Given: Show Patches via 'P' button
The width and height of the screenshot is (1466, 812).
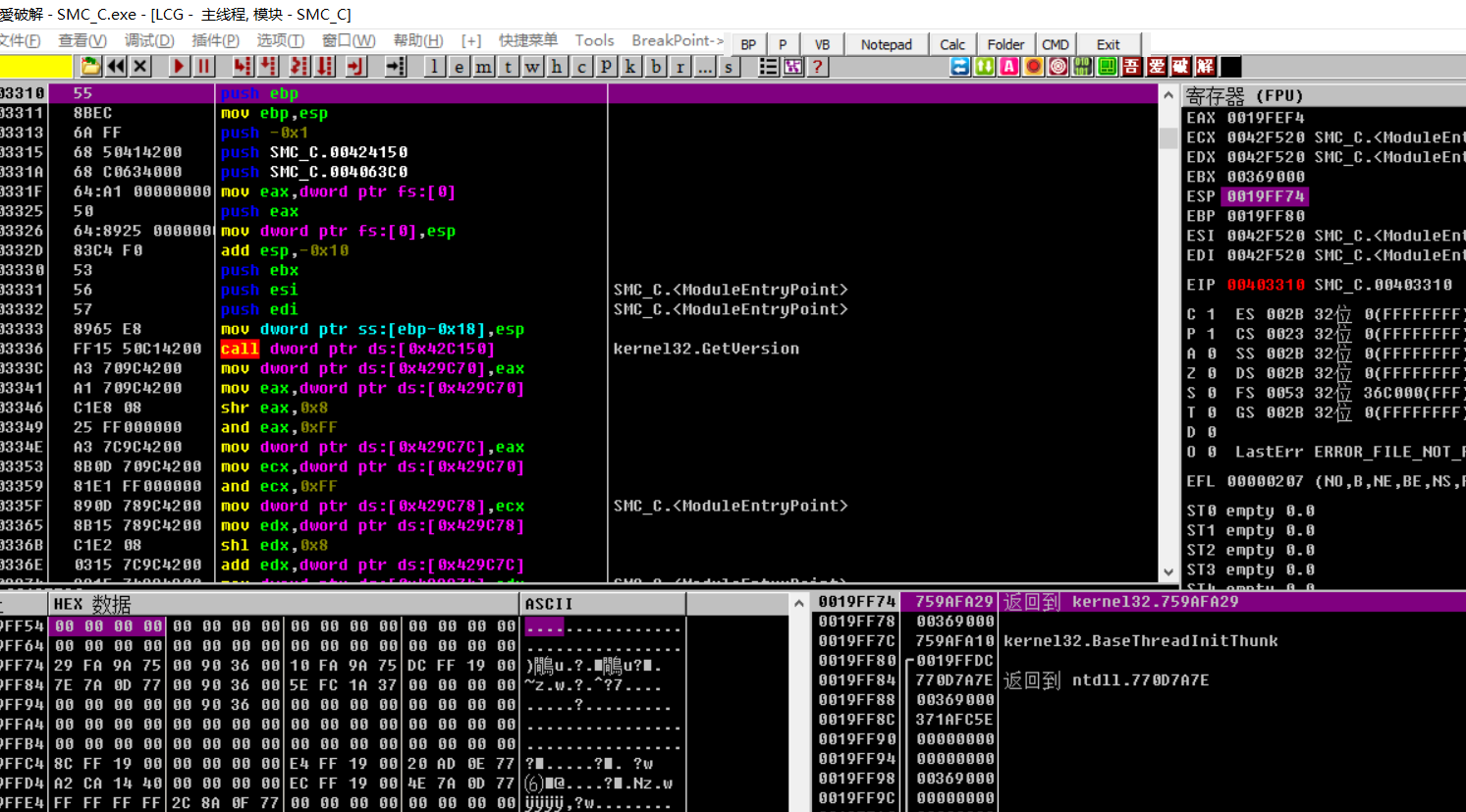Looking at the screenshot, I should (607, 67).
